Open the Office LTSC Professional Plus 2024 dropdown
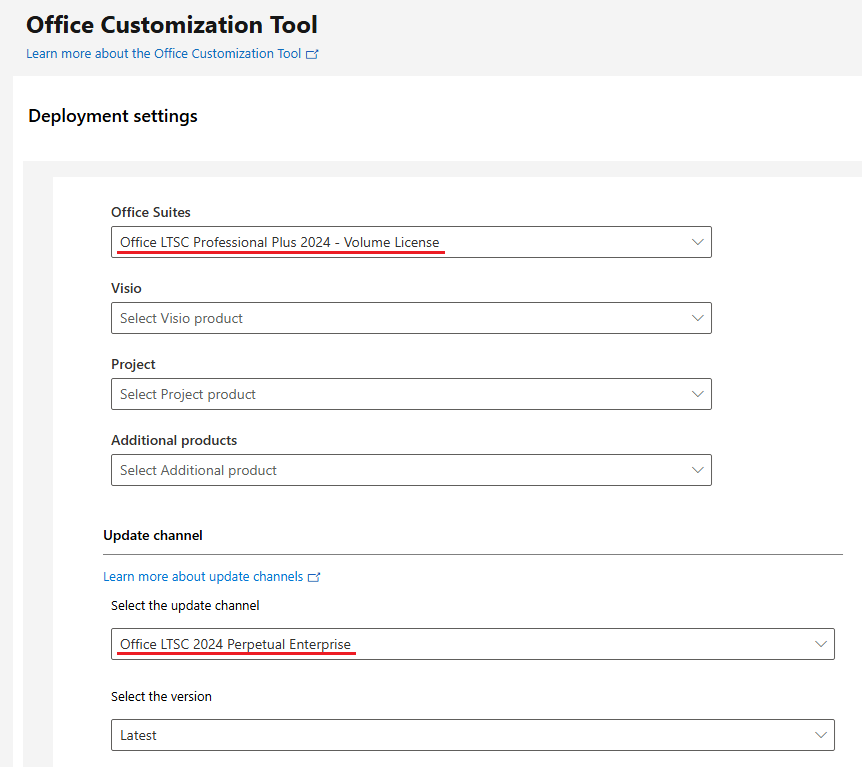This screenshot has height=767, width=862. click(400, 242)
